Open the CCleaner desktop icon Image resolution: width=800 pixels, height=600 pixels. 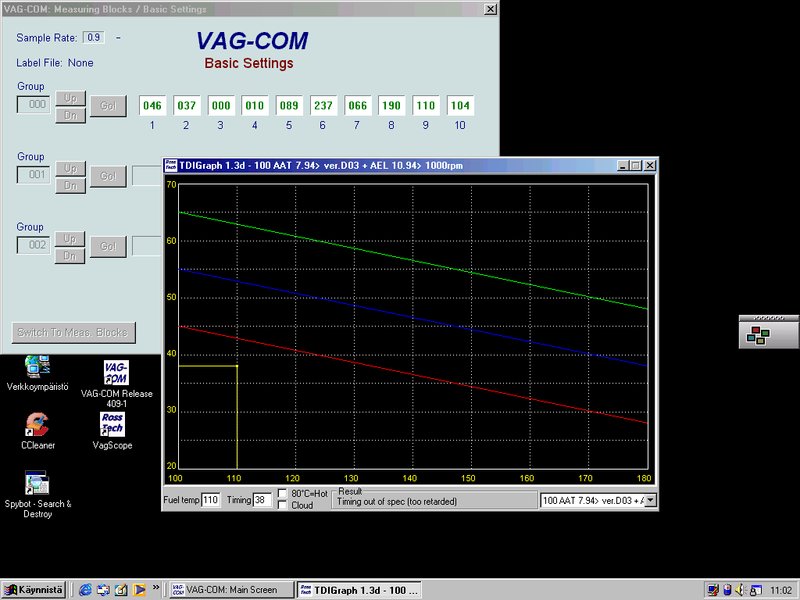pos(37,425)
